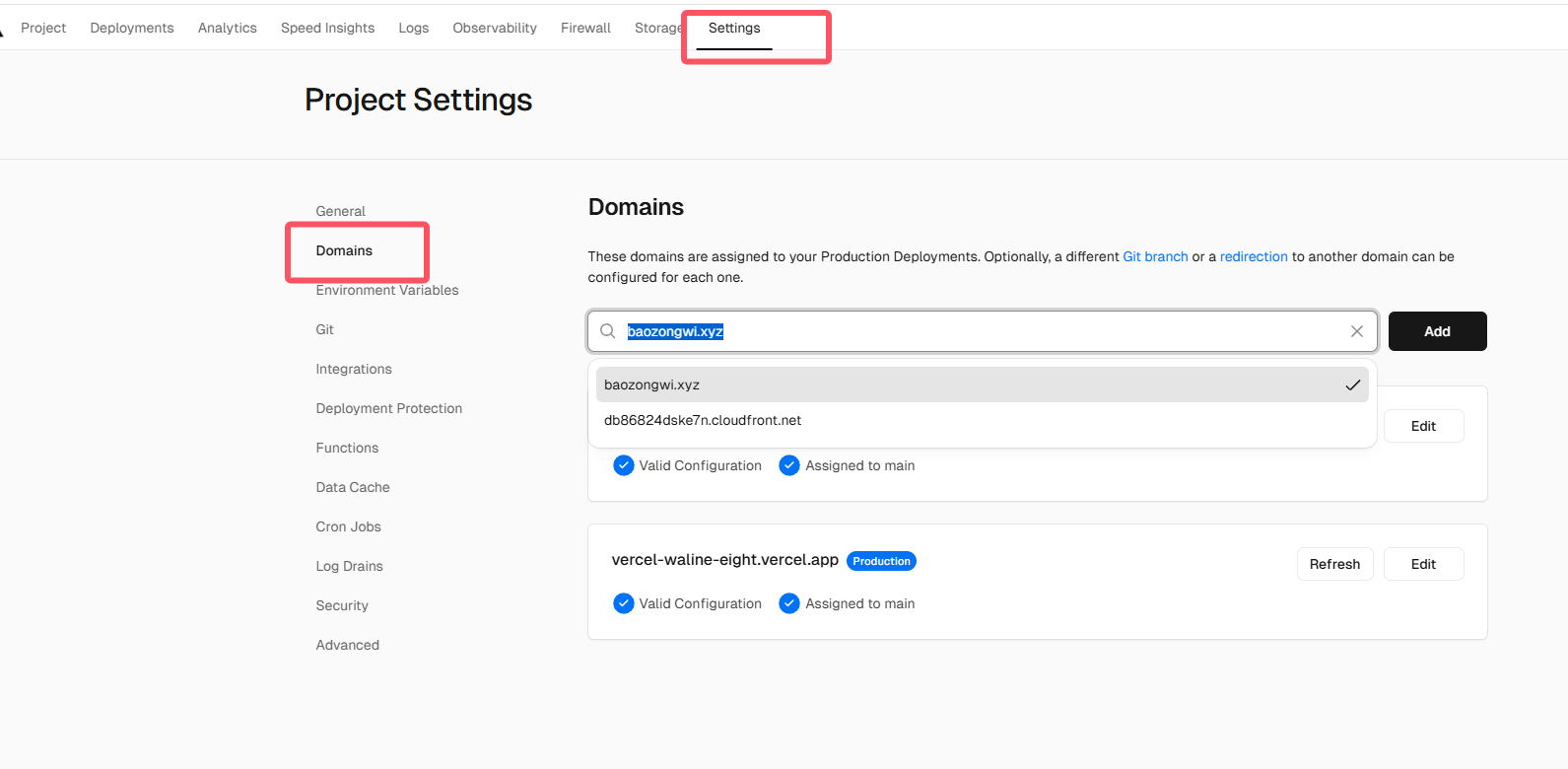The image size is (1568, 769).
Task: Follow the Git branch link
Action: click(1155, 257)
